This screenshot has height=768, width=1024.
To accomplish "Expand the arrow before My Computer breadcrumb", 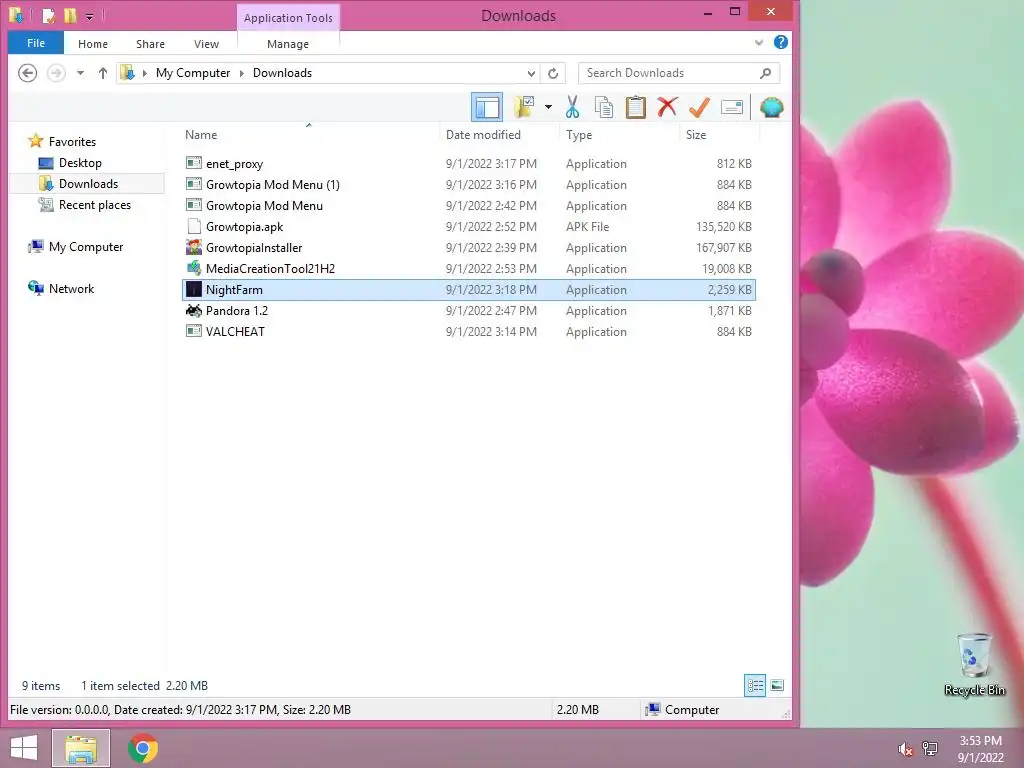I will click(x=144, y=73).
